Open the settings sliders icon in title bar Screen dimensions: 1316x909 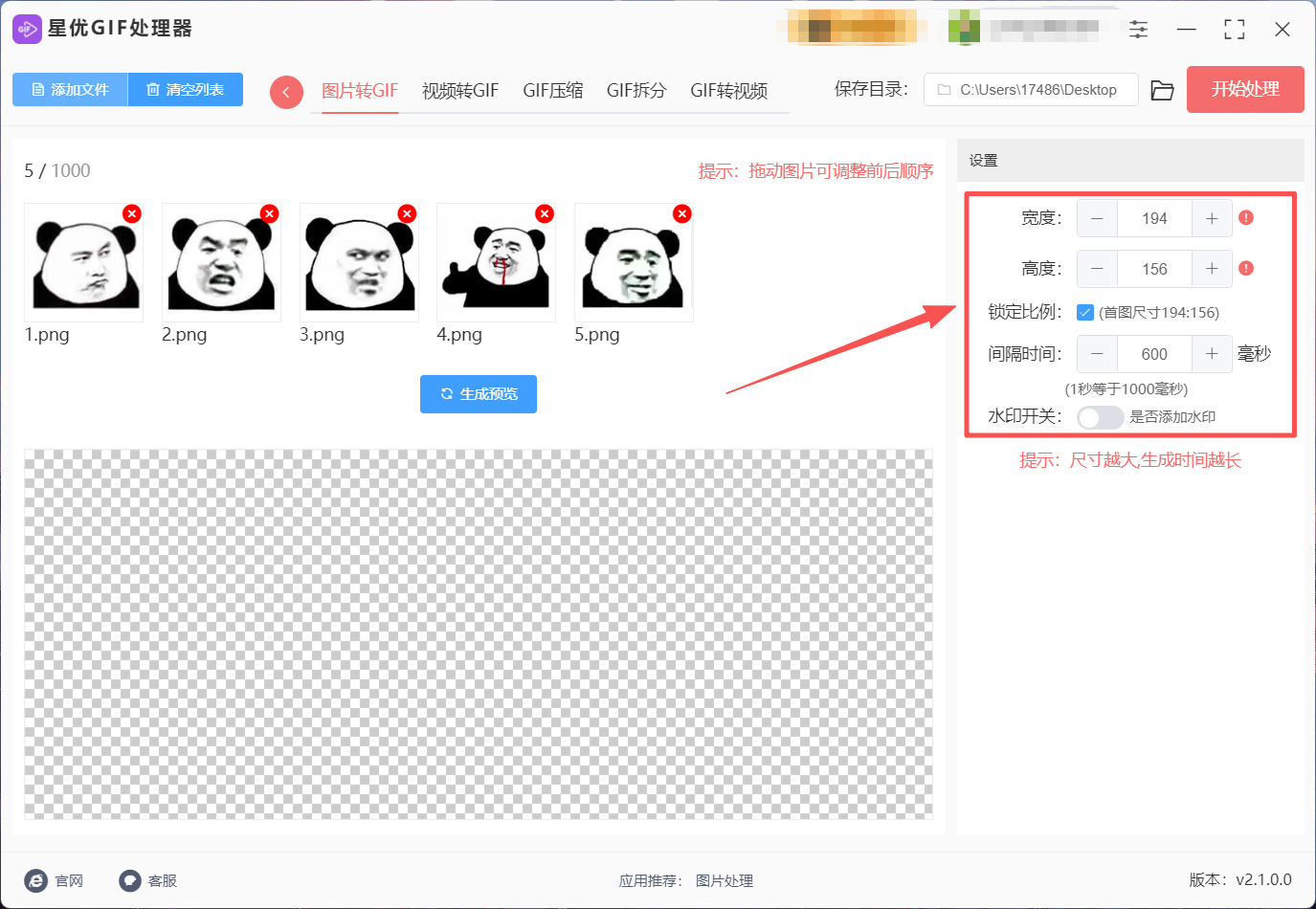(x=1138, y=30)
